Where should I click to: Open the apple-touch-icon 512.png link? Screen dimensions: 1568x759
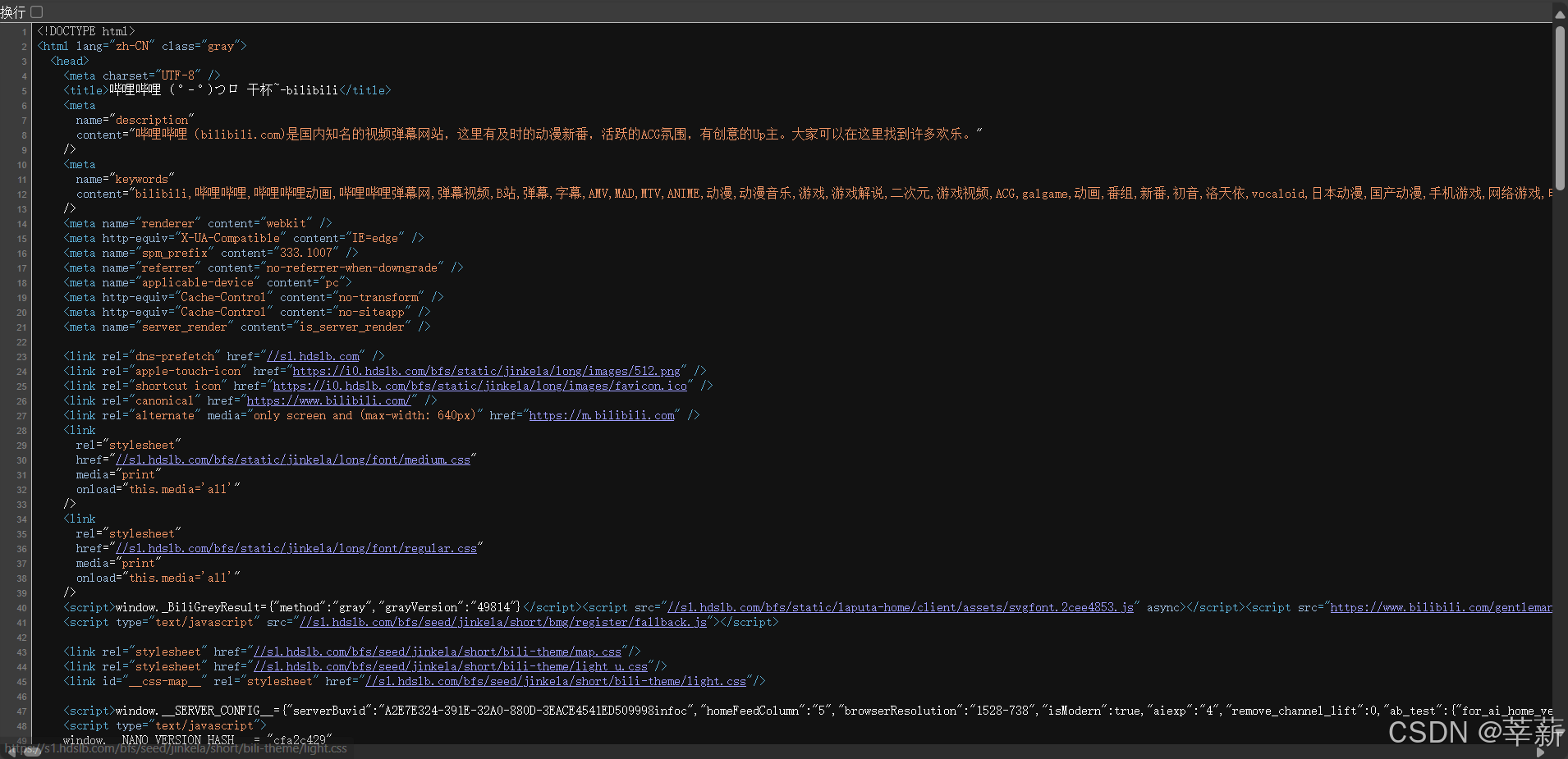(x=486, y=371)
